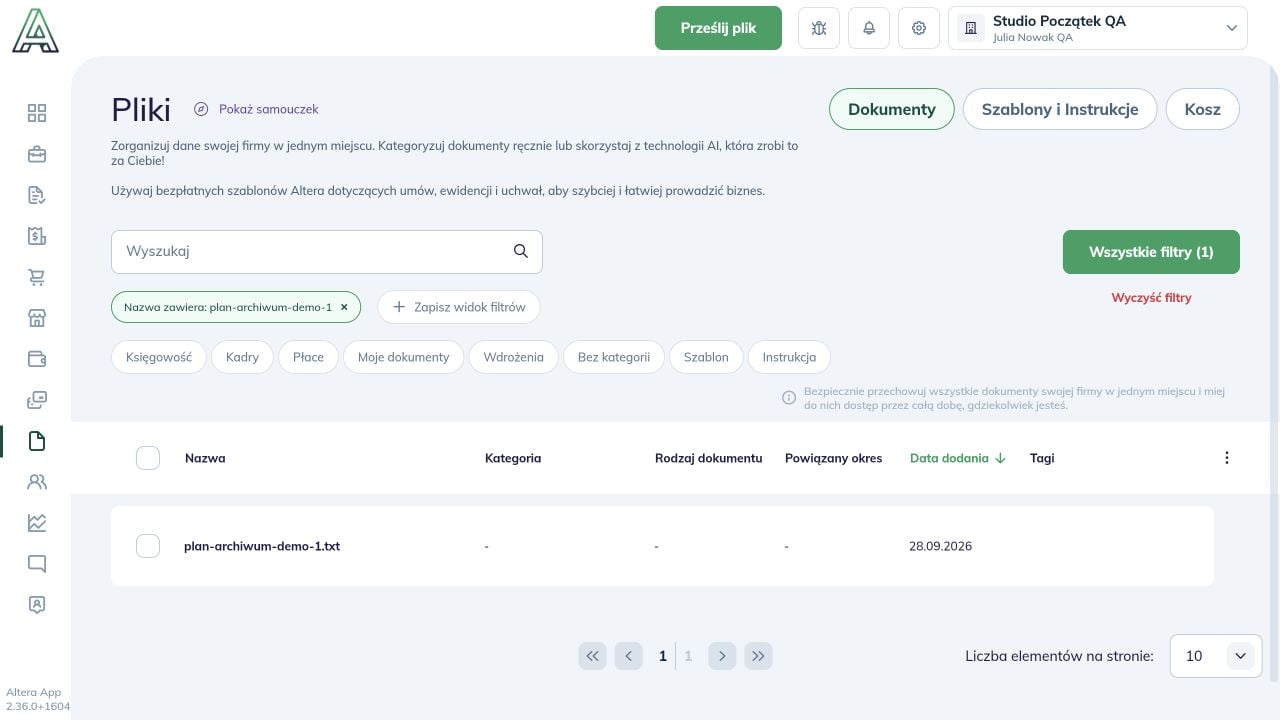
Task: Click the Altera logo
Action: point(36,30)
